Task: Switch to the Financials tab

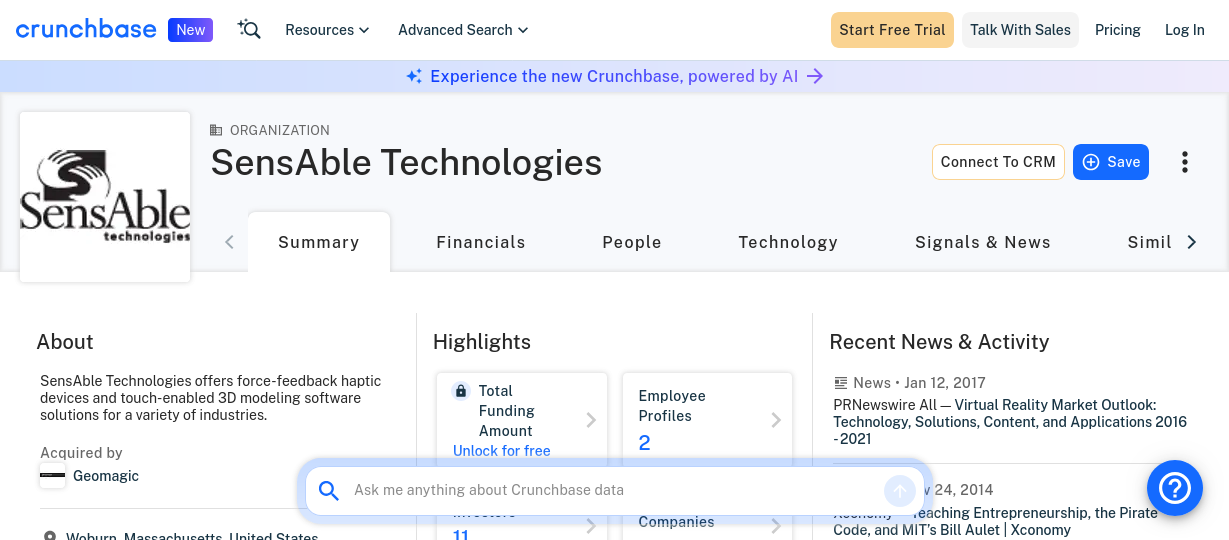Action: pos(481,242)
